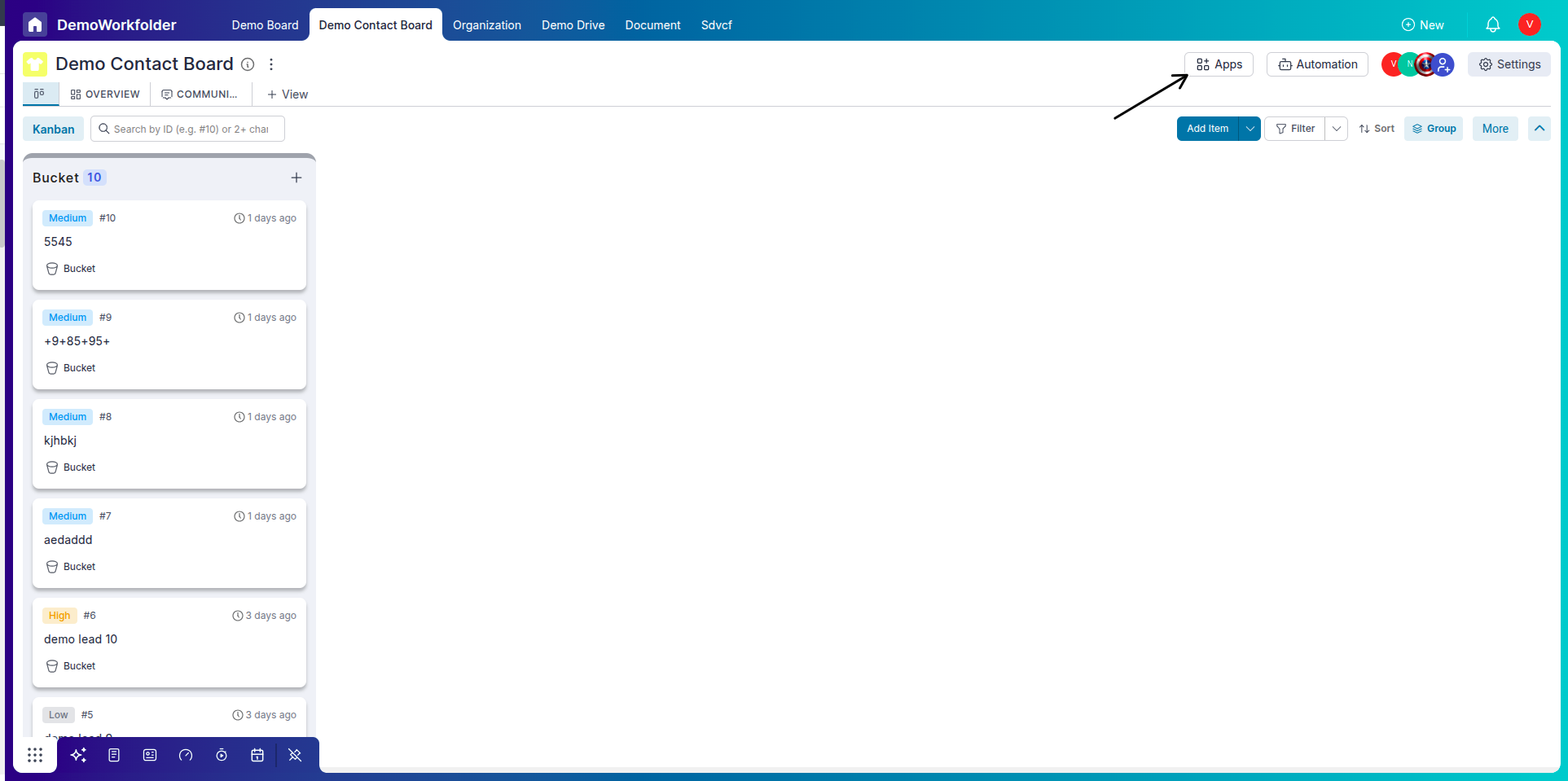Click the yellow board icon next to title
This screenshot has width=1568, height=781.
coord(35,64)
